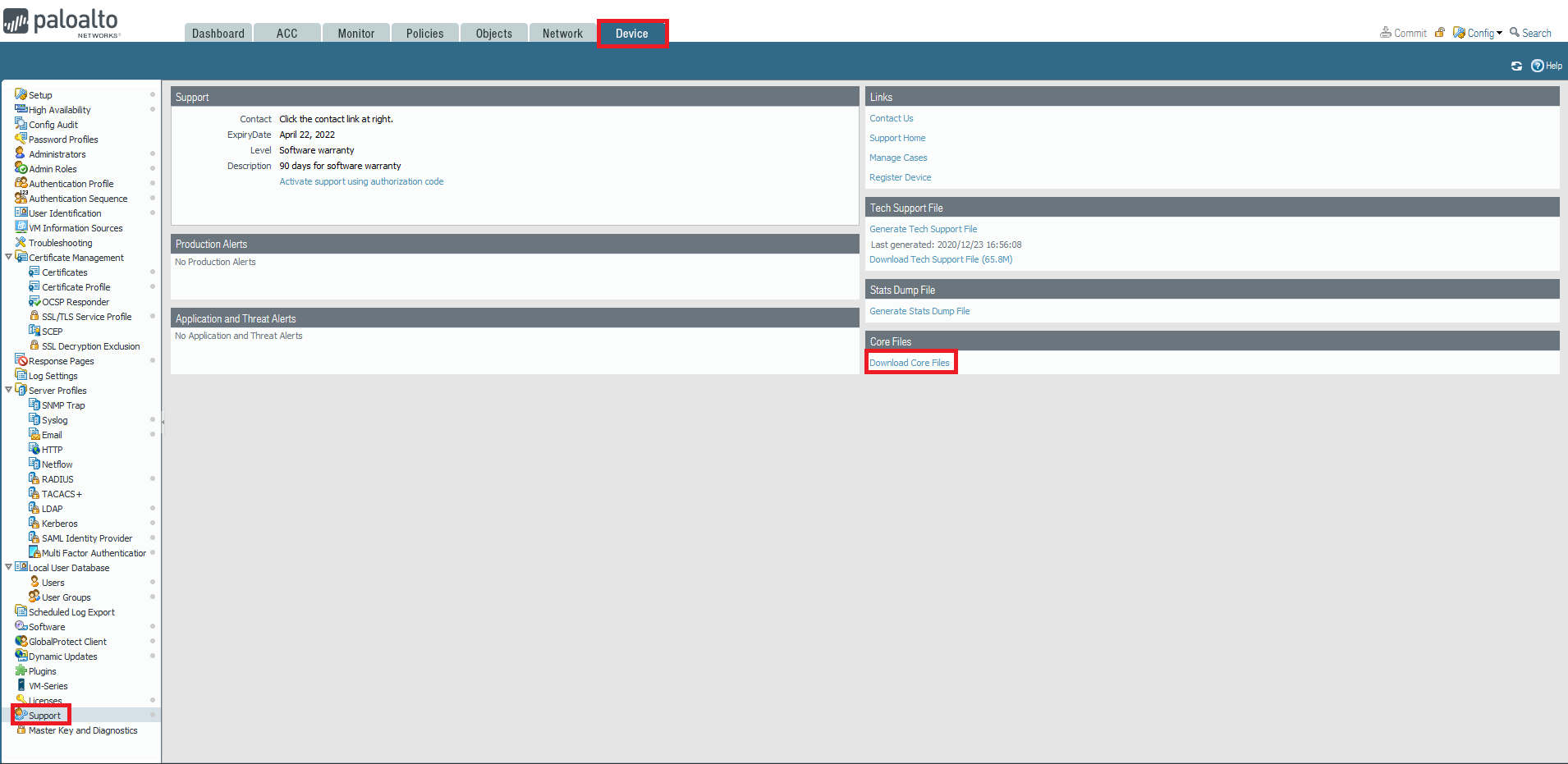Click the Plugins icon
This screenshot has height=764, width=1568.
coord(21,670)
